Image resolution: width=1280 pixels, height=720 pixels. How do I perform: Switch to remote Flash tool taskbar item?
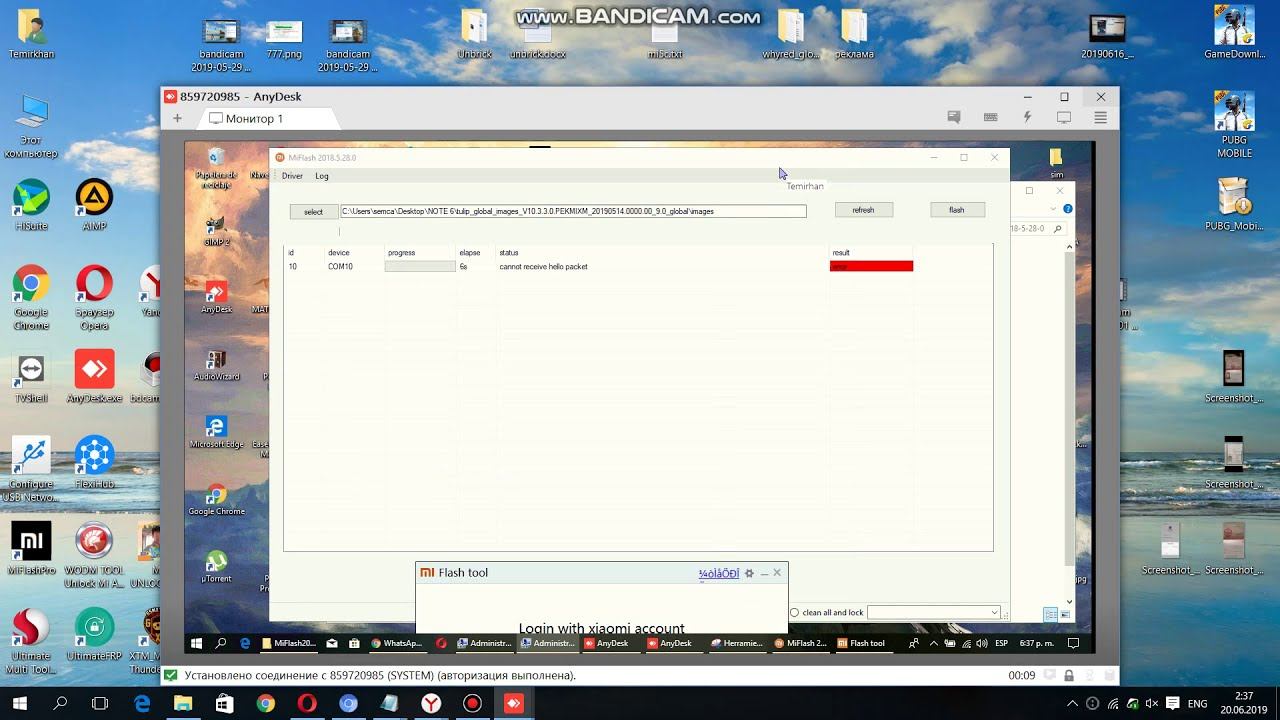click(x=862, y=643)
